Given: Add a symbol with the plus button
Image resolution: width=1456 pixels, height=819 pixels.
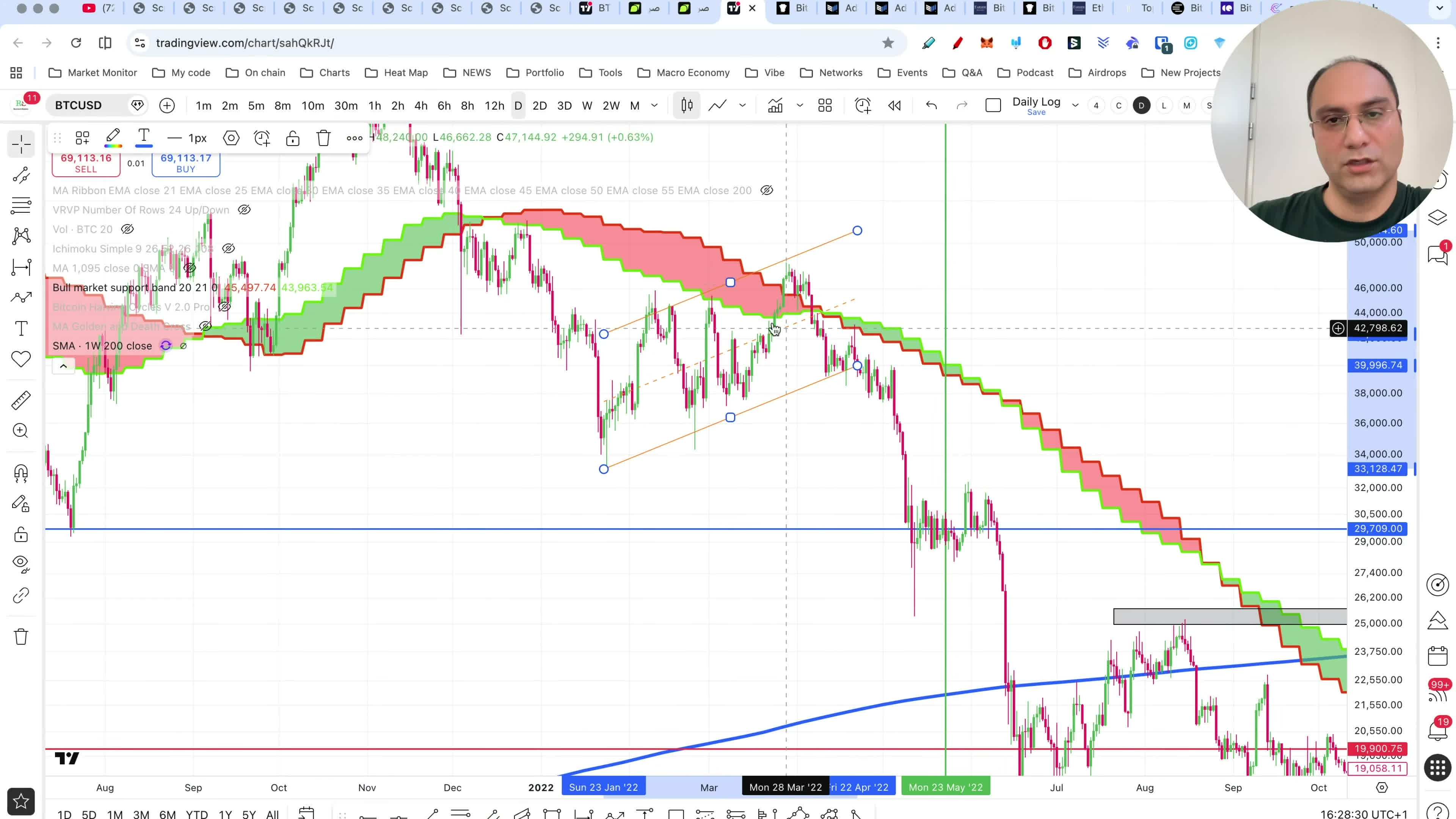Looking at the screenshot, I should (167, 106).
